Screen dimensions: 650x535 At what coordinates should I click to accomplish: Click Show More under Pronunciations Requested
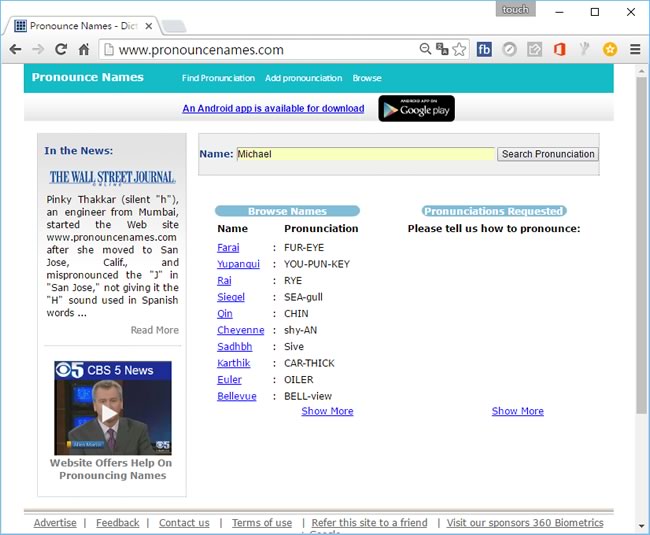click(518, 411)
